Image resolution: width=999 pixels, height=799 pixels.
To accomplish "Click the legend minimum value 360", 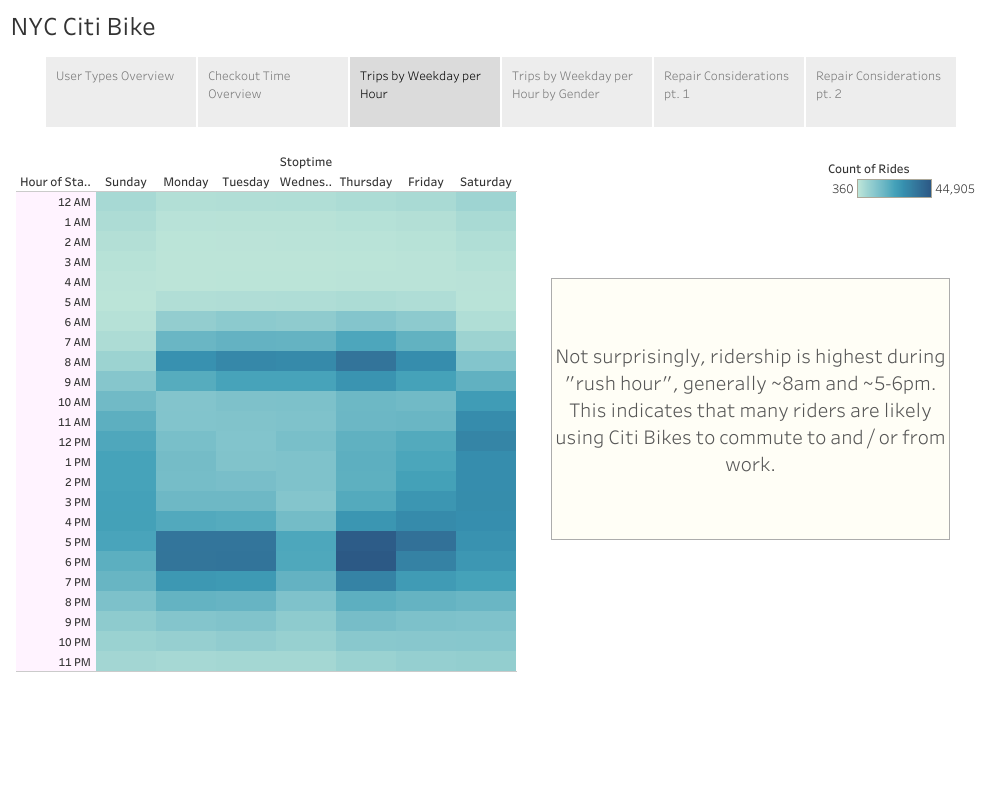I will pyautogui.click(x=842, y=189).
